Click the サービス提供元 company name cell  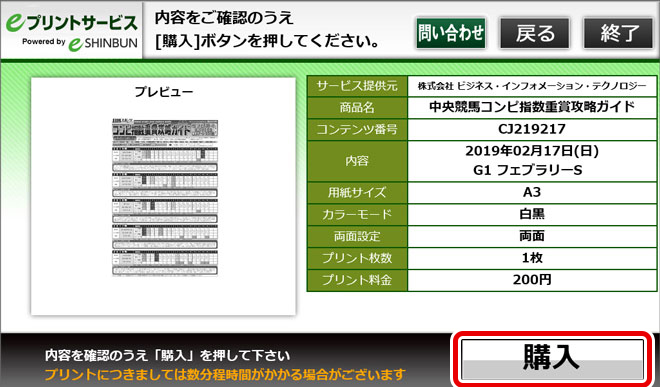point(532,86)
